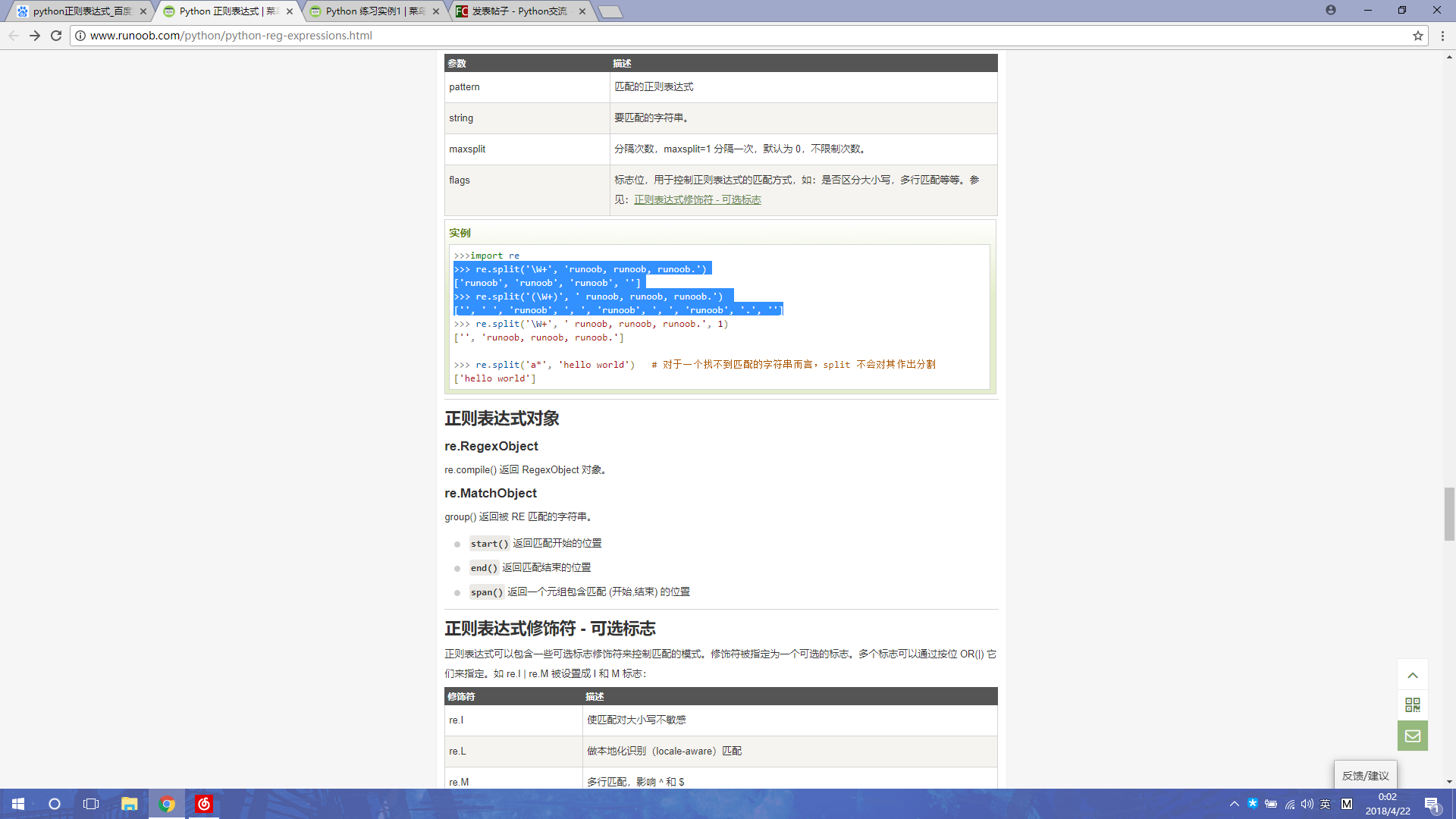This screenshot has width=1456, height=819.
Task: Open 正则表达式修饰符 - 可选标志 link
Action: tap(697, 199)
